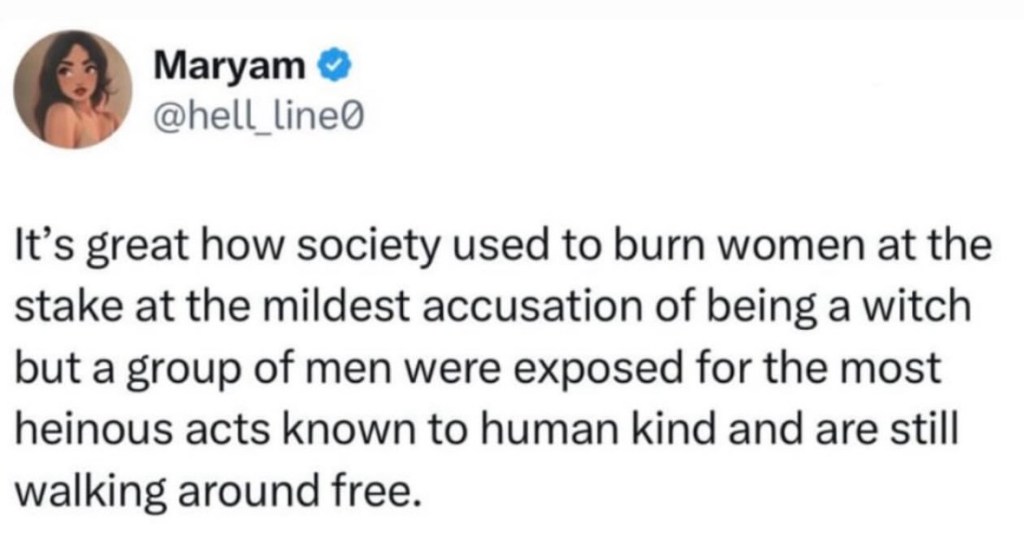Click Maryam's profile avatar picture

pyautogui.click(x=72, y=89)
